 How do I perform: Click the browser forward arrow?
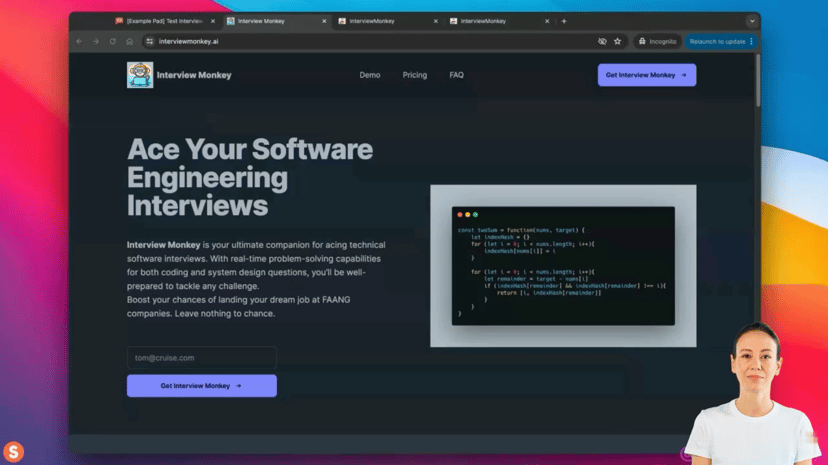point(96,41)
